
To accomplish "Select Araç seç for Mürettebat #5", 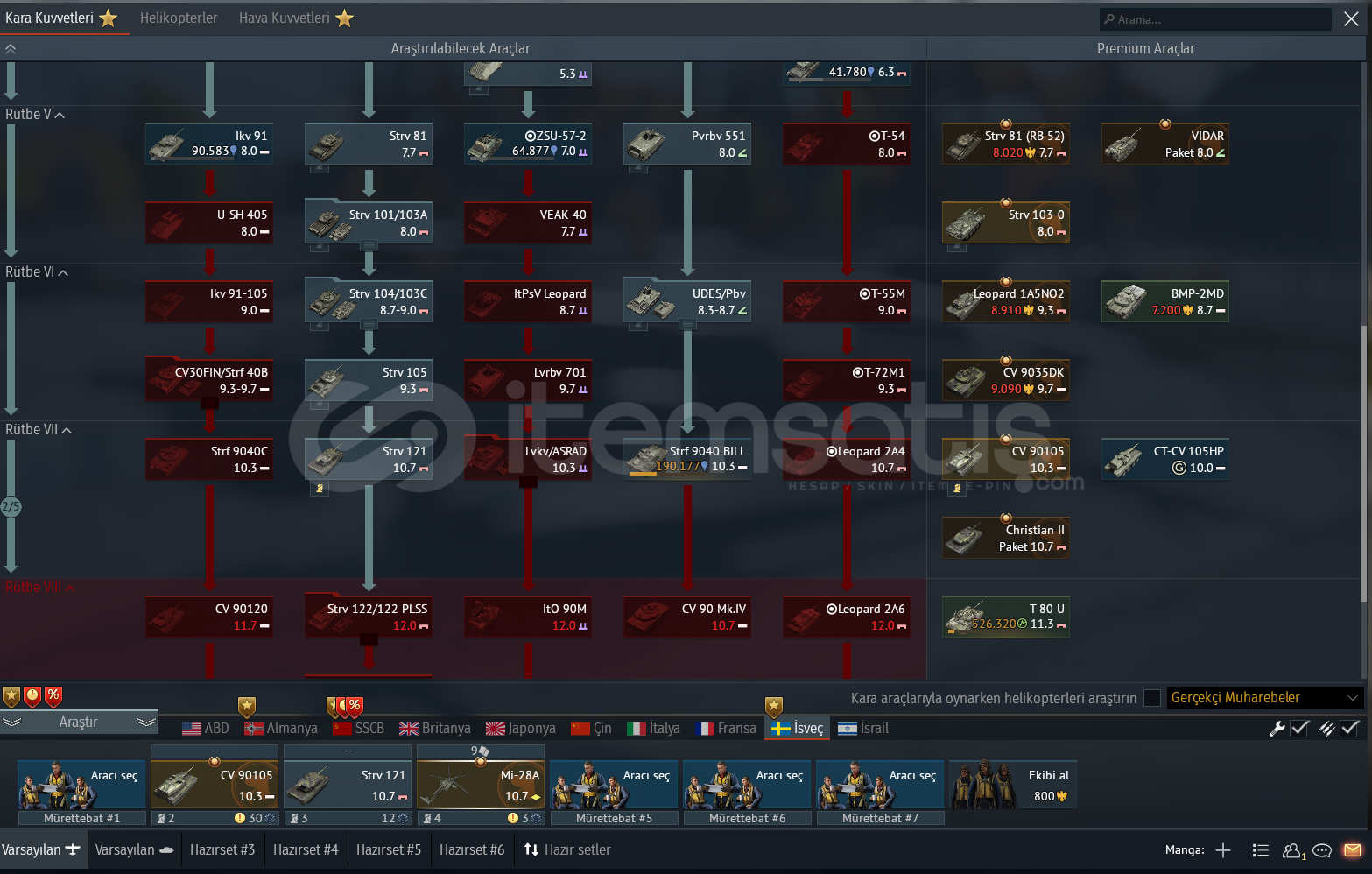I will 614,786.
